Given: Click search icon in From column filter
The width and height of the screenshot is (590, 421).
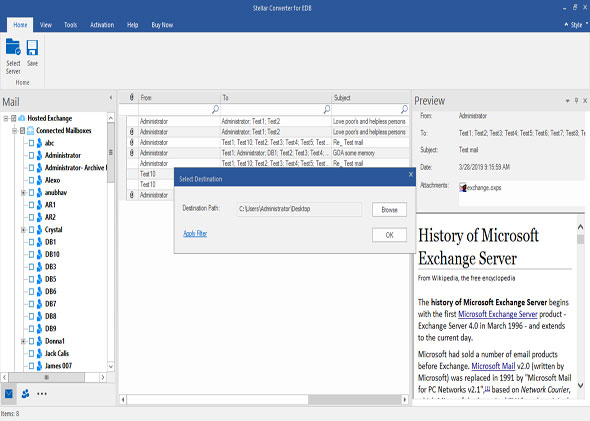Looking at the screenshot, I should click(x=215, y=109).
